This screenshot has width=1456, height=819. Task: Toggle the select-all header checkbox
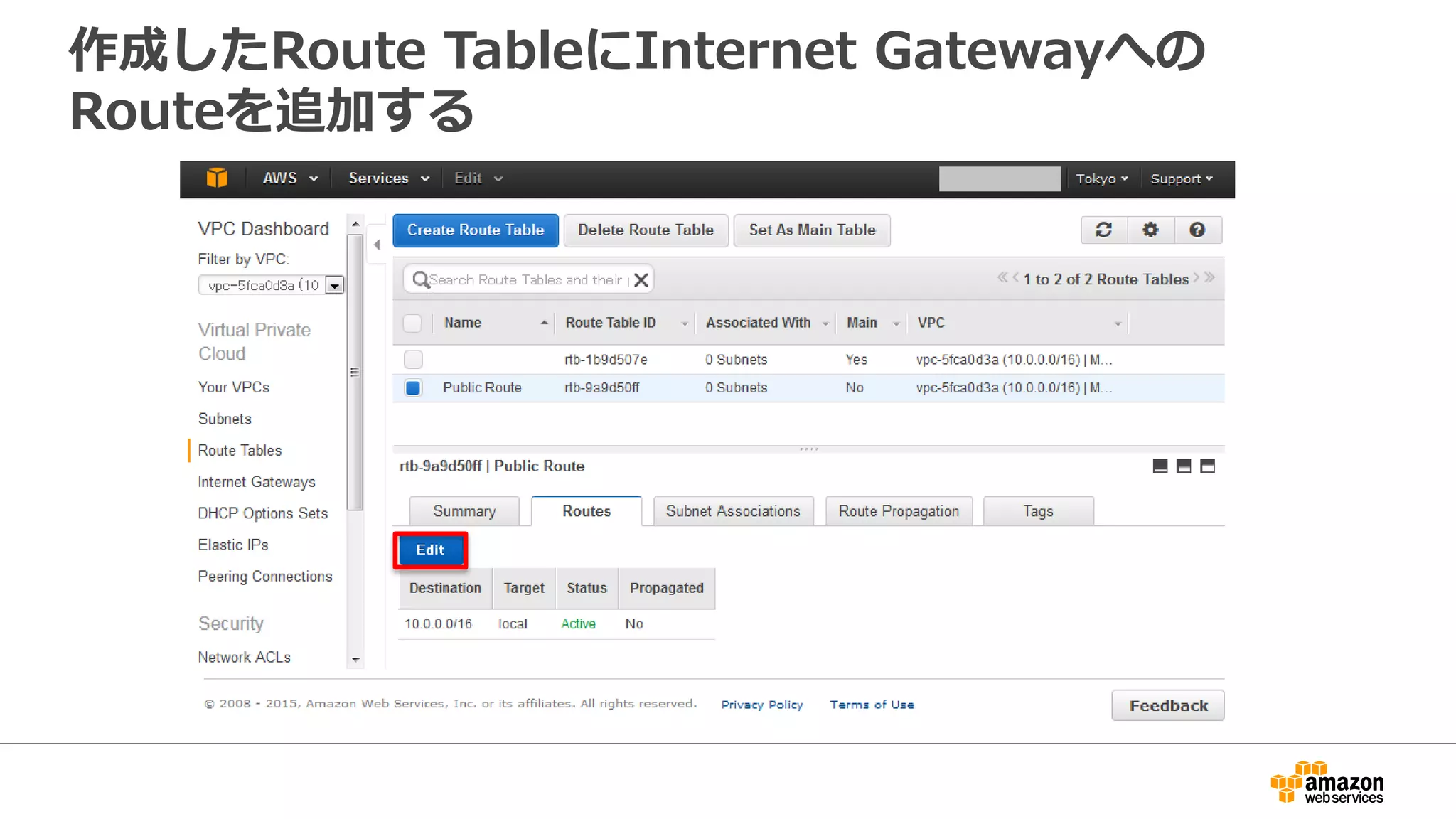412,323
